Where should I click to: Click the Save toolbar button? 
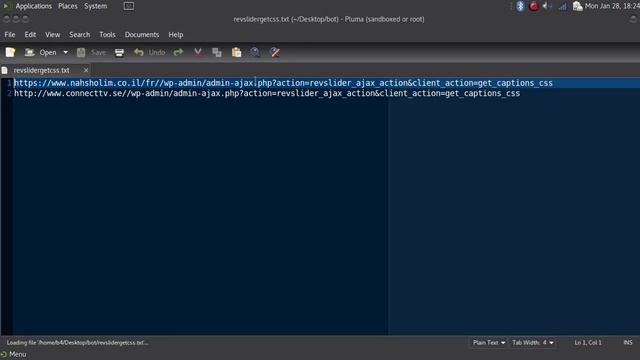tap(91, 52)
